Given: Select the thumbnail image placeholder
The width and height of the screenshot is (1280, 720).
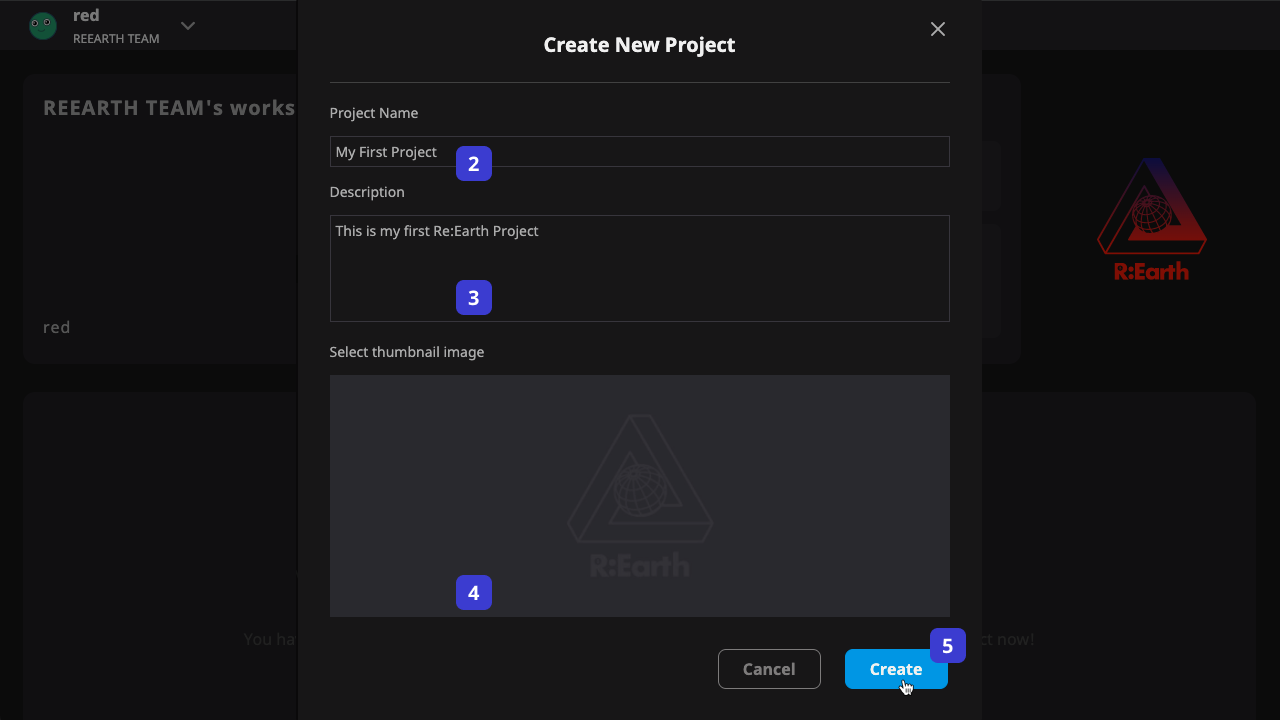Looking at the screenshot, I should pos(639,496).
